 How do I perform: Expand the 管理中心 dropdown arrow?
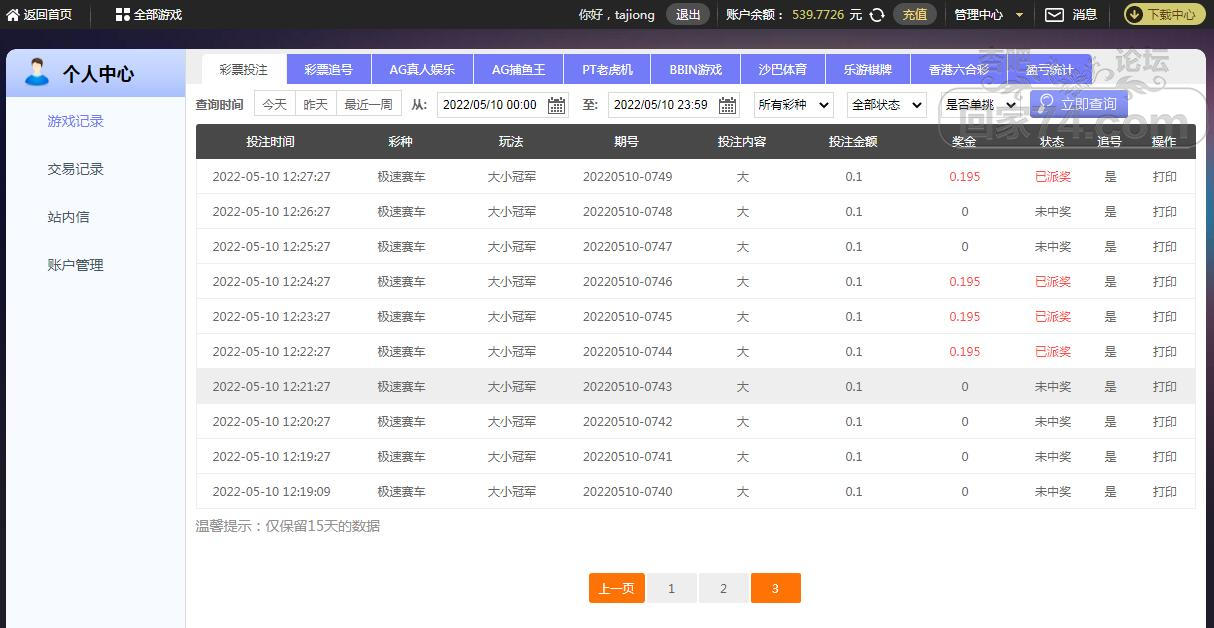[1019, 15]
